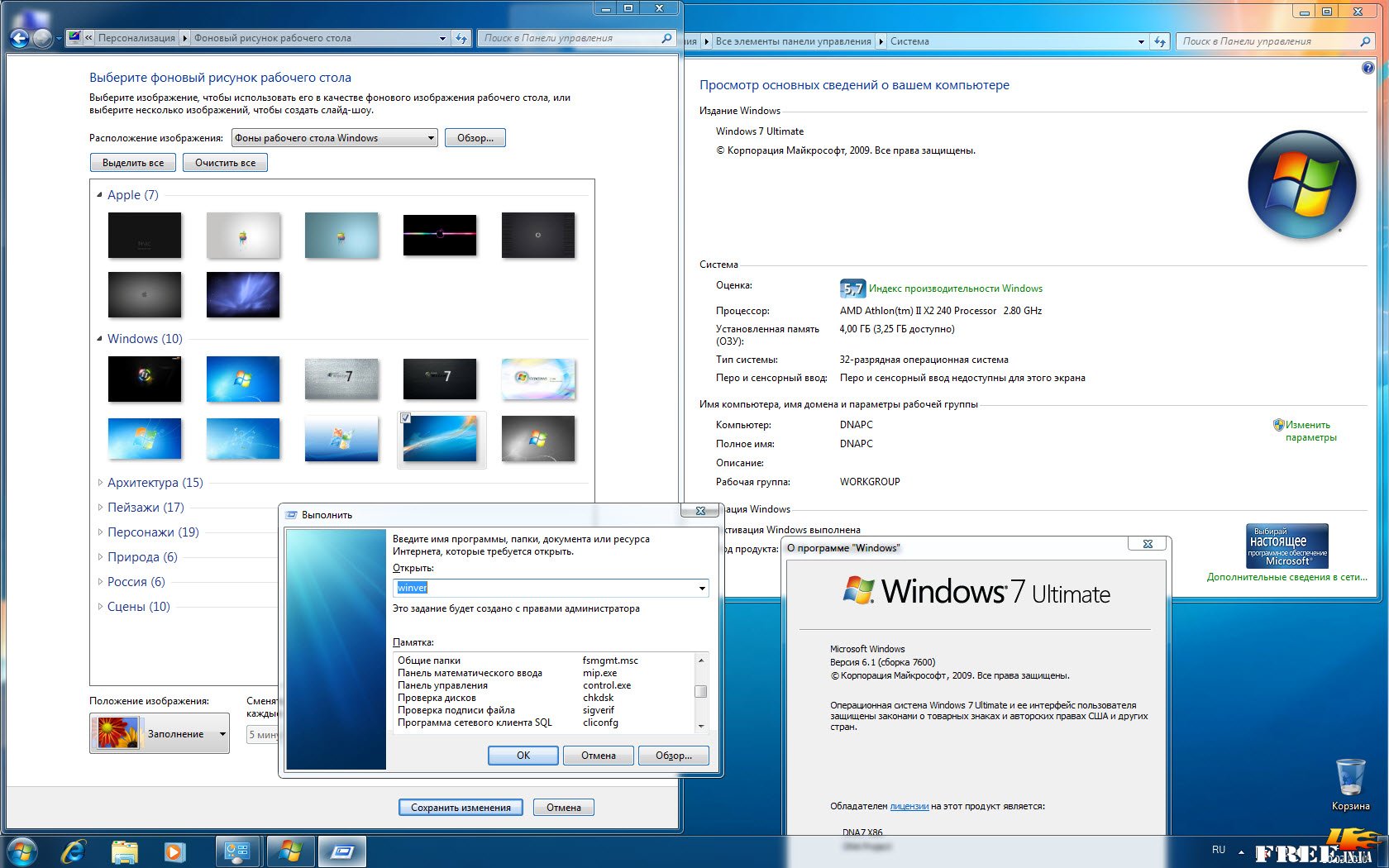The height and width of the screenshot is (868, 1389).
Task: Uncheck the selected blue wave wallpaper checkbox
Action: tap(406, 418)
